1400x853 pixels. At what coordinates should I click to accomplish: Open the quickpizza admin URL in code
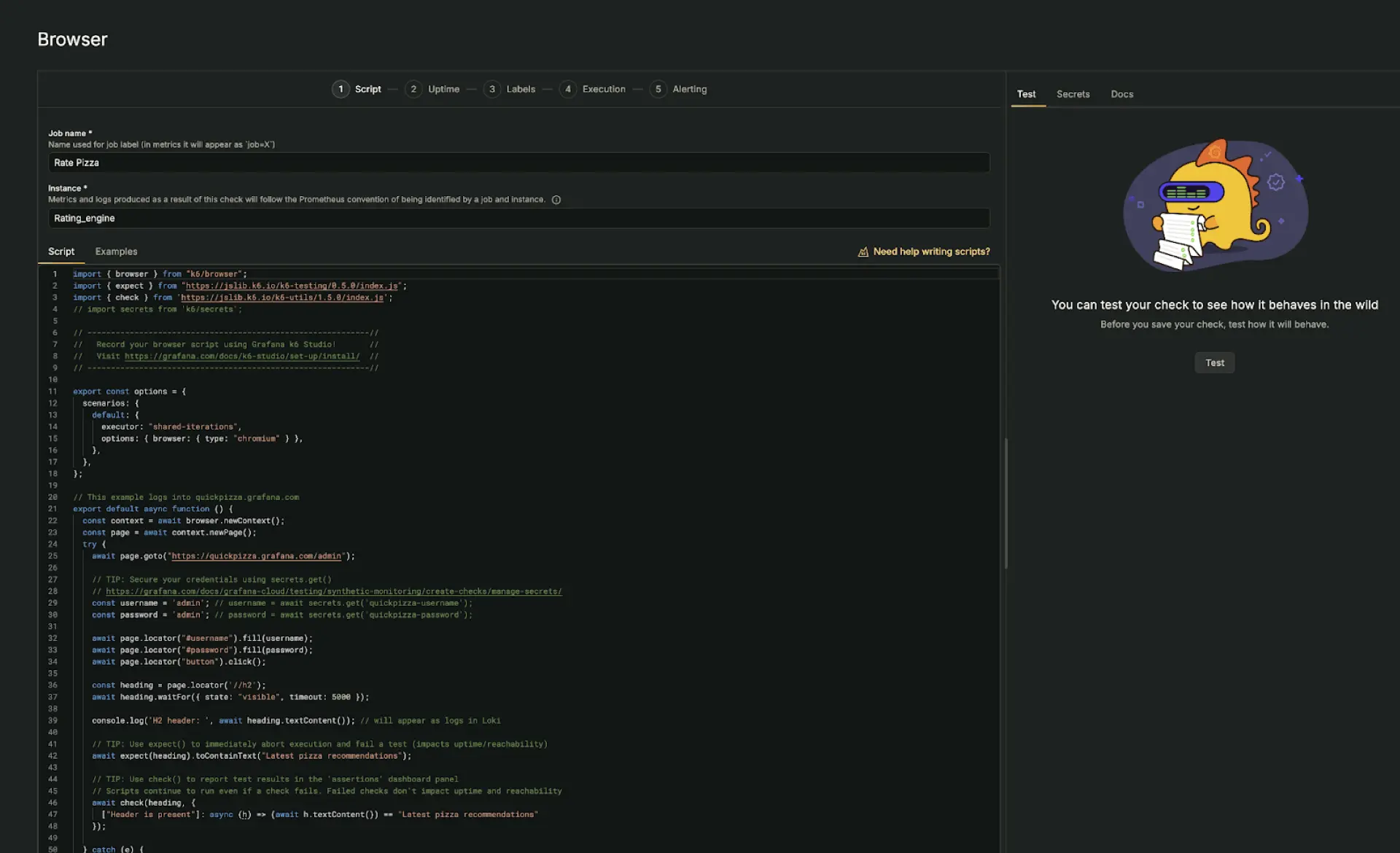coord(256,556)
